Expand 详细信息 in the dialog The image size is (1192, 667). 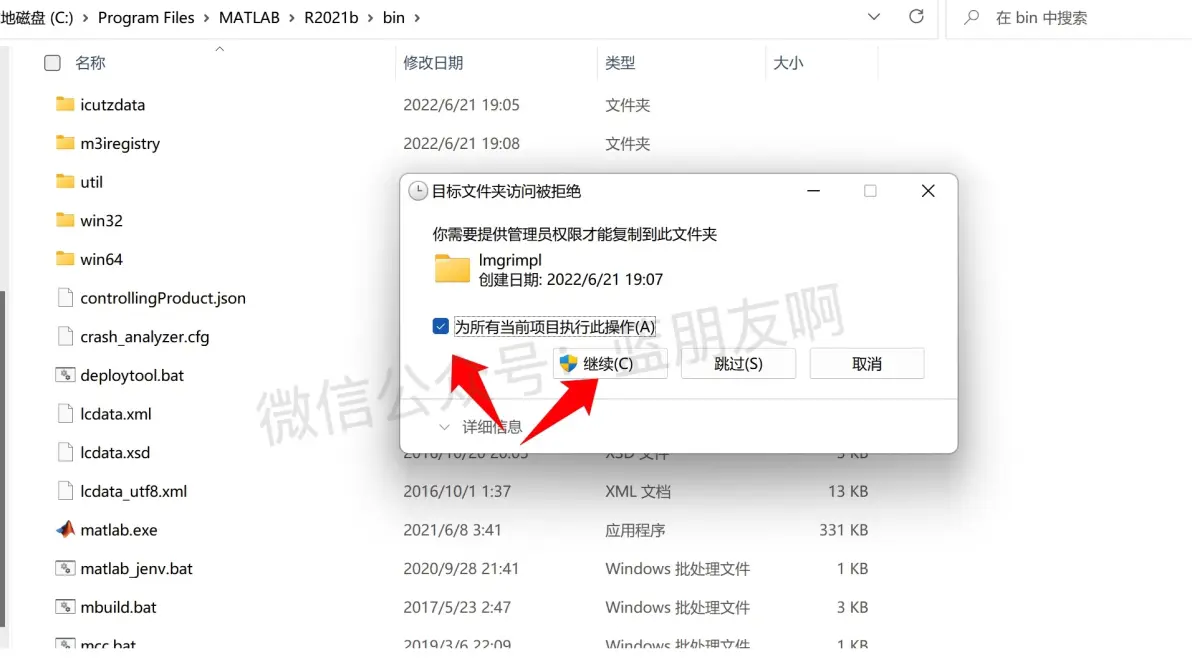click(481, 427)
